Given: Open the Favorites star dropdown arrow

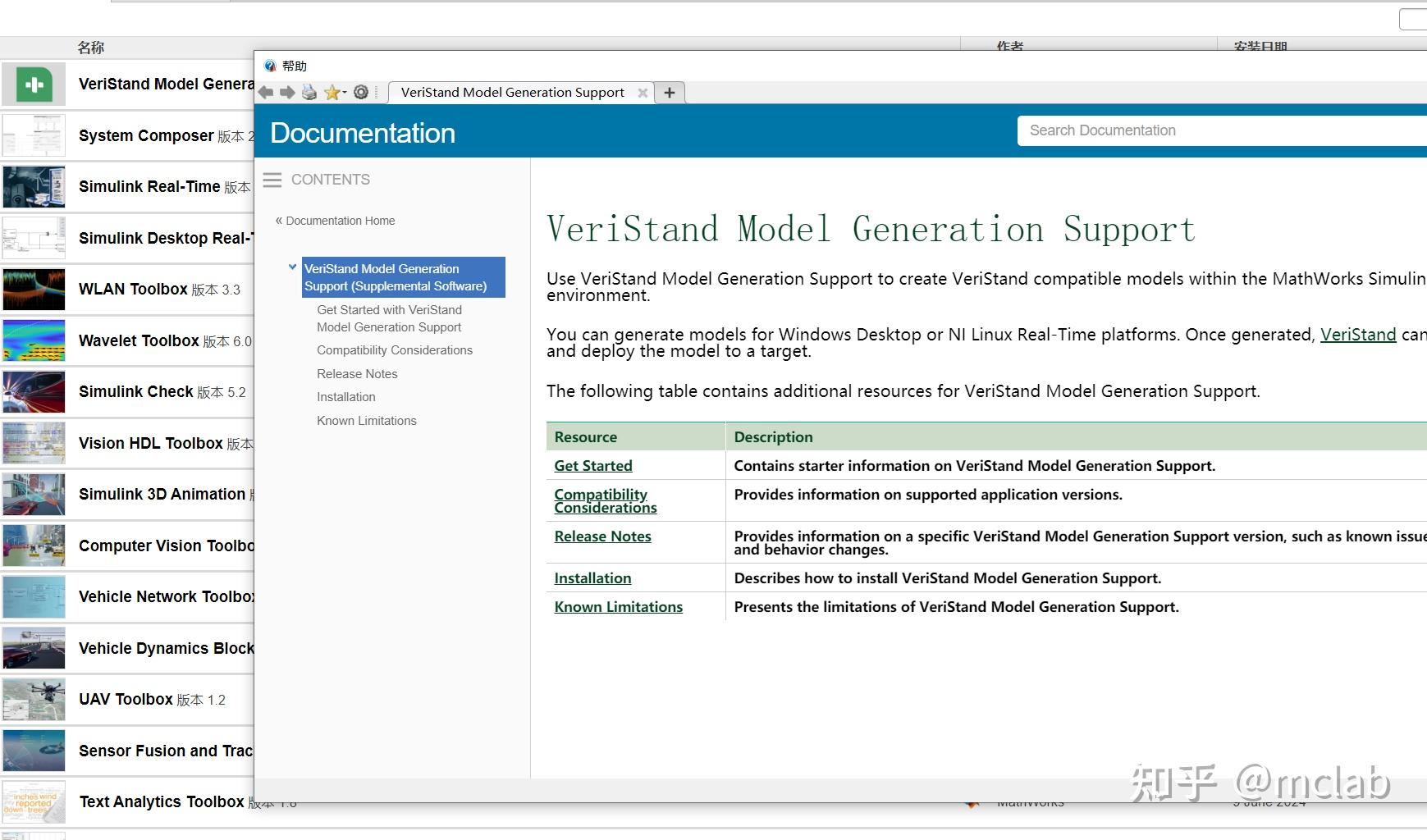Looking at the screenshot, I should tap(345, 93).
